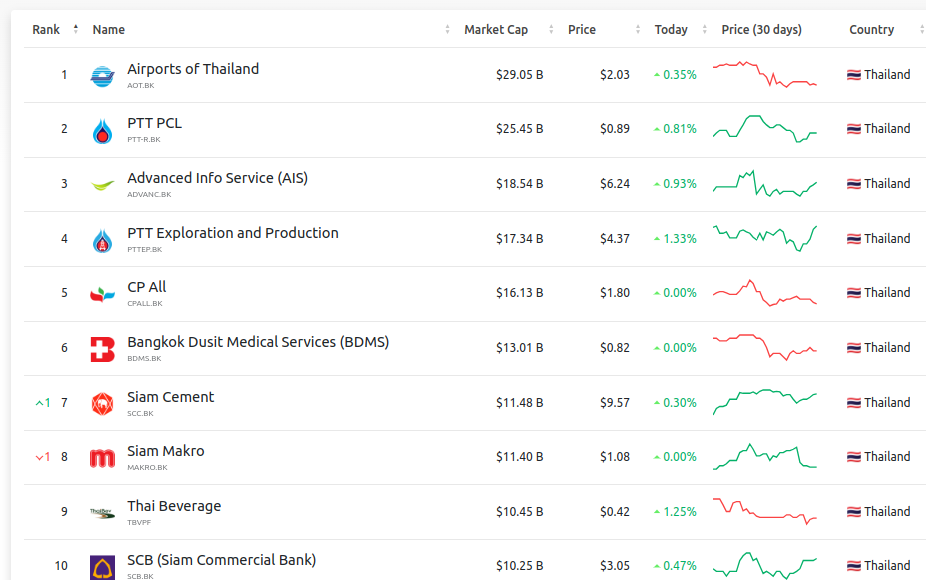This screenshot has height=580, width=926.
Task: Click the Bangkok Dusit Medical Services logo
Action: [x=102, y=349]
